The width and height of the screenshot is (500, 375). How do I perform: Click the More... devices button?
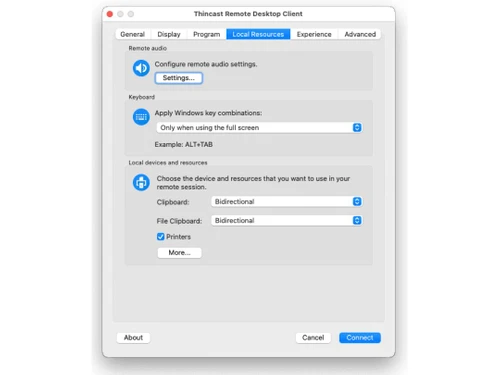[179, 253]
